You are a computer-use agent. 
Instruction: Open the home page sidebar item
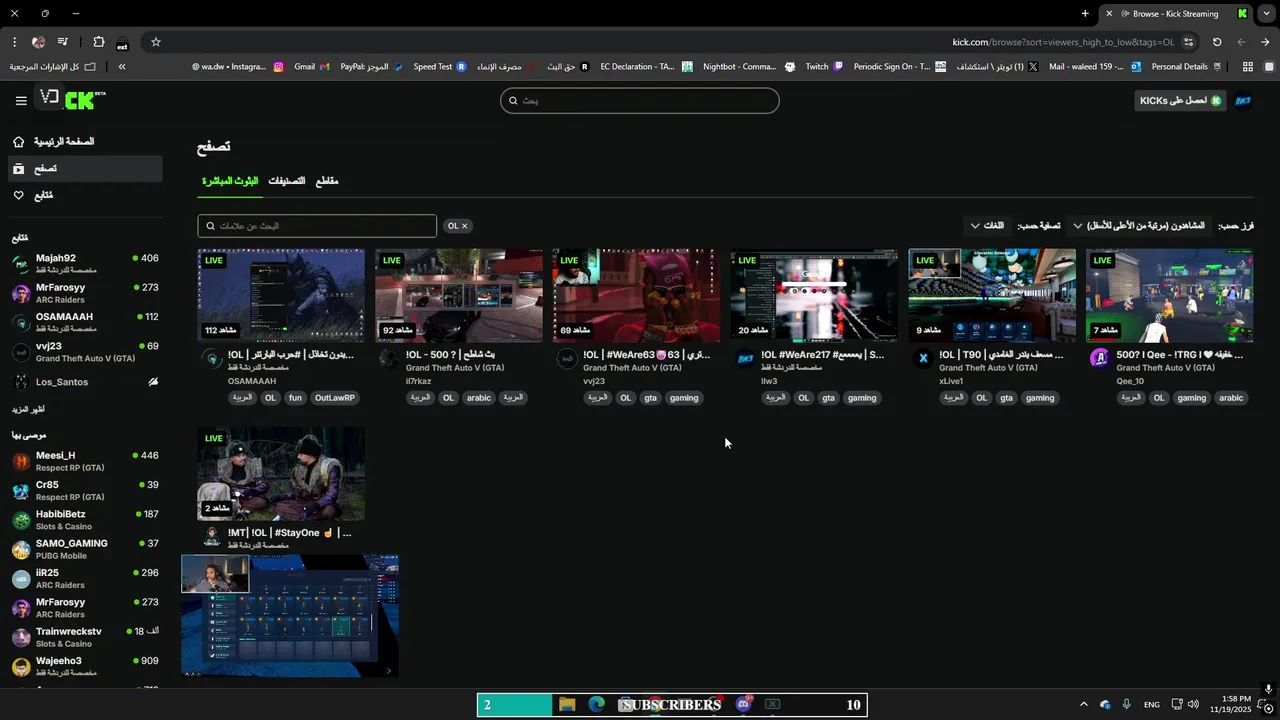click(x=84, y=142)
